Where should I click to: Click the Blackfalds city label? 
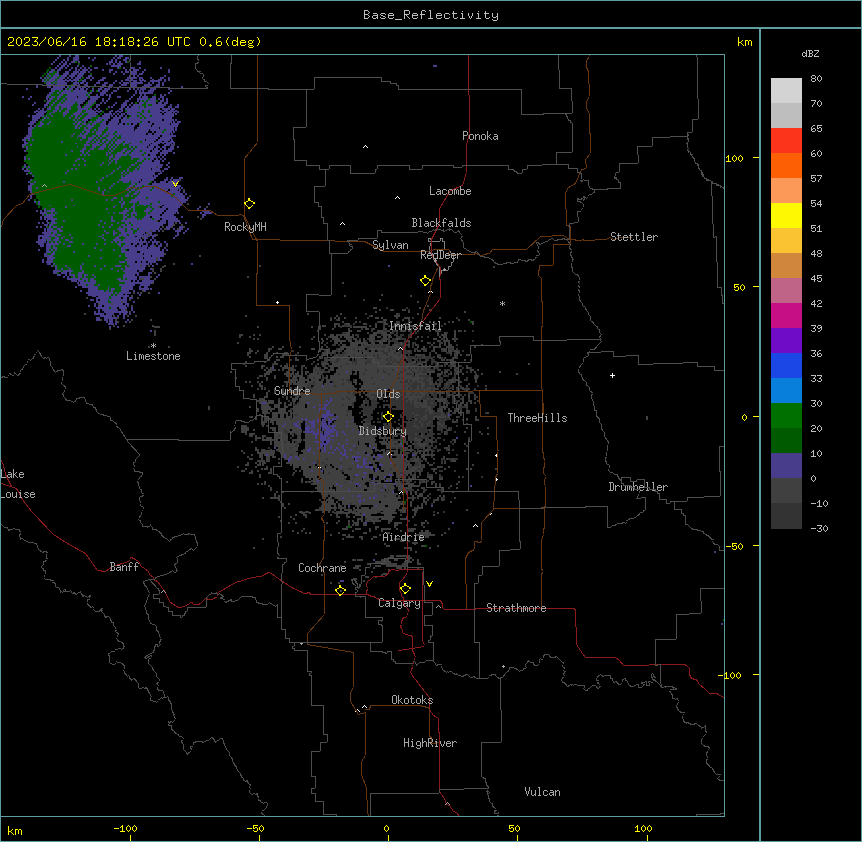(441, 223)
